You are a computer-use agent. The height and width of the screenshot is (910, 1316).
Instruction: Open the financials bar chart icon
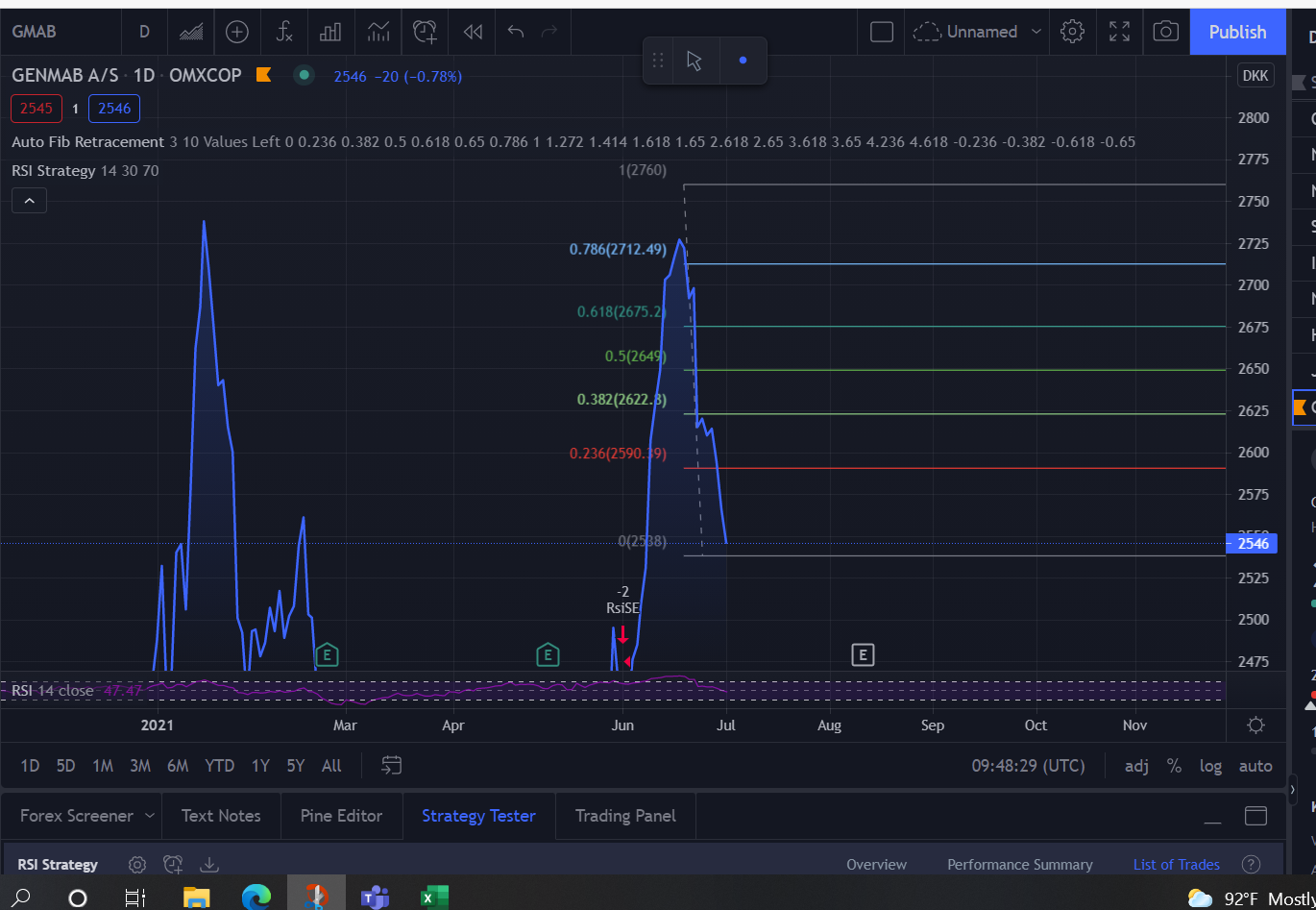(x=330, y=32)
